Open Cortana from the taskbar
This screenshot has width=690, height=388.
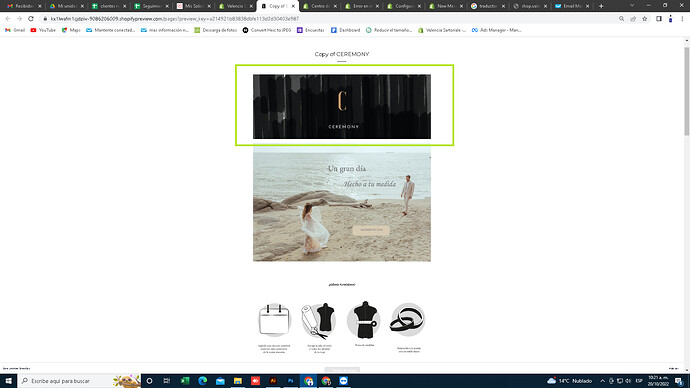point(149,381)
